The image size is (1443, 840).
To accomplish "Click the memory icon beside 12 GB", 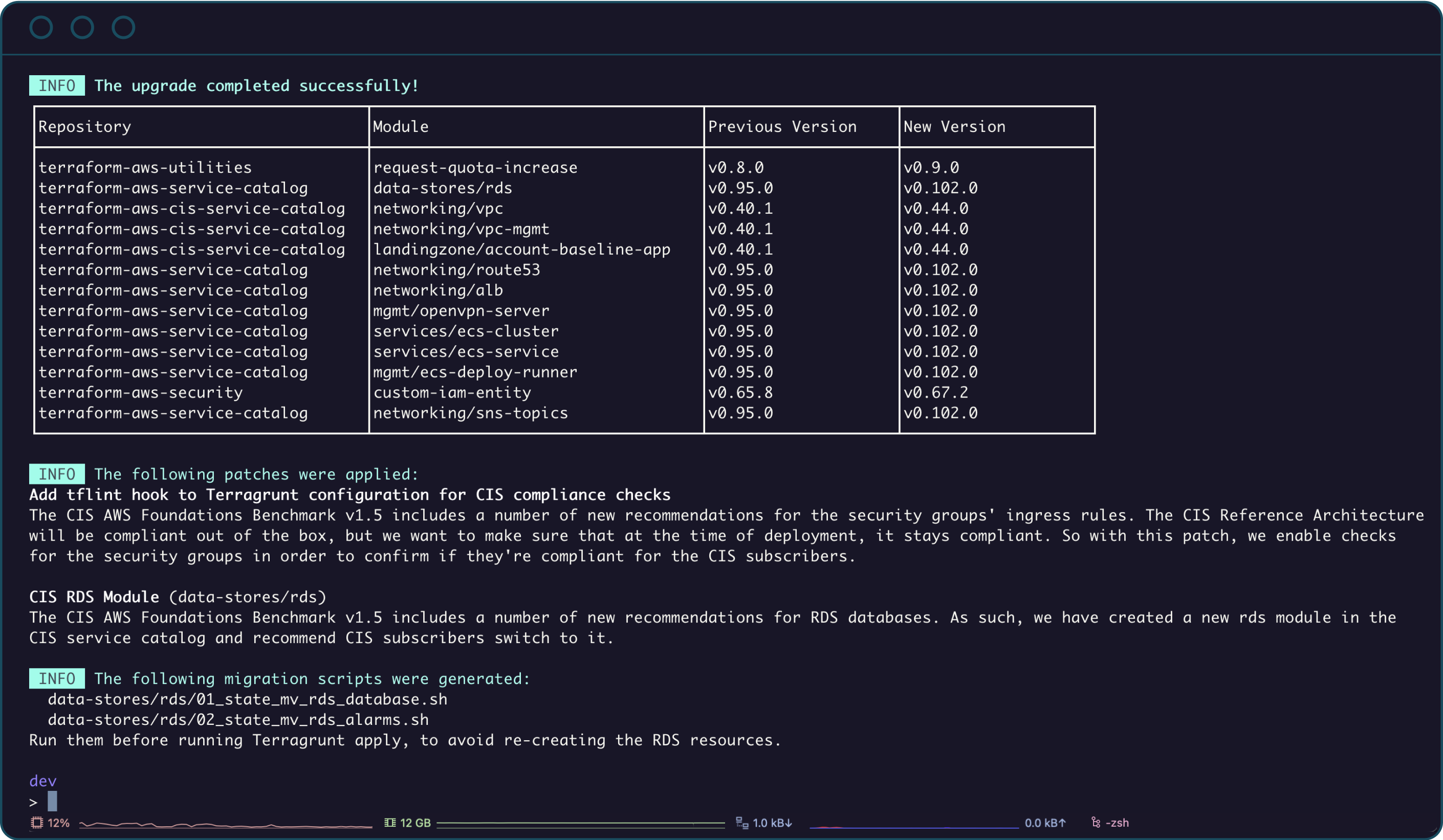I will (390, 823).
